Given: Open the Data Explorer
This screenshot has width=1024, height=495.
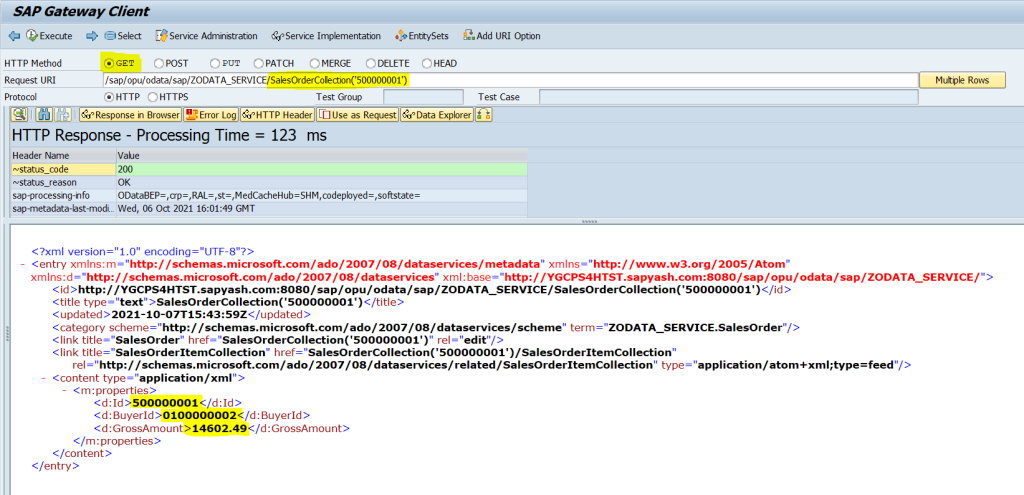Looking at the screenshot, I should (437, 115).
